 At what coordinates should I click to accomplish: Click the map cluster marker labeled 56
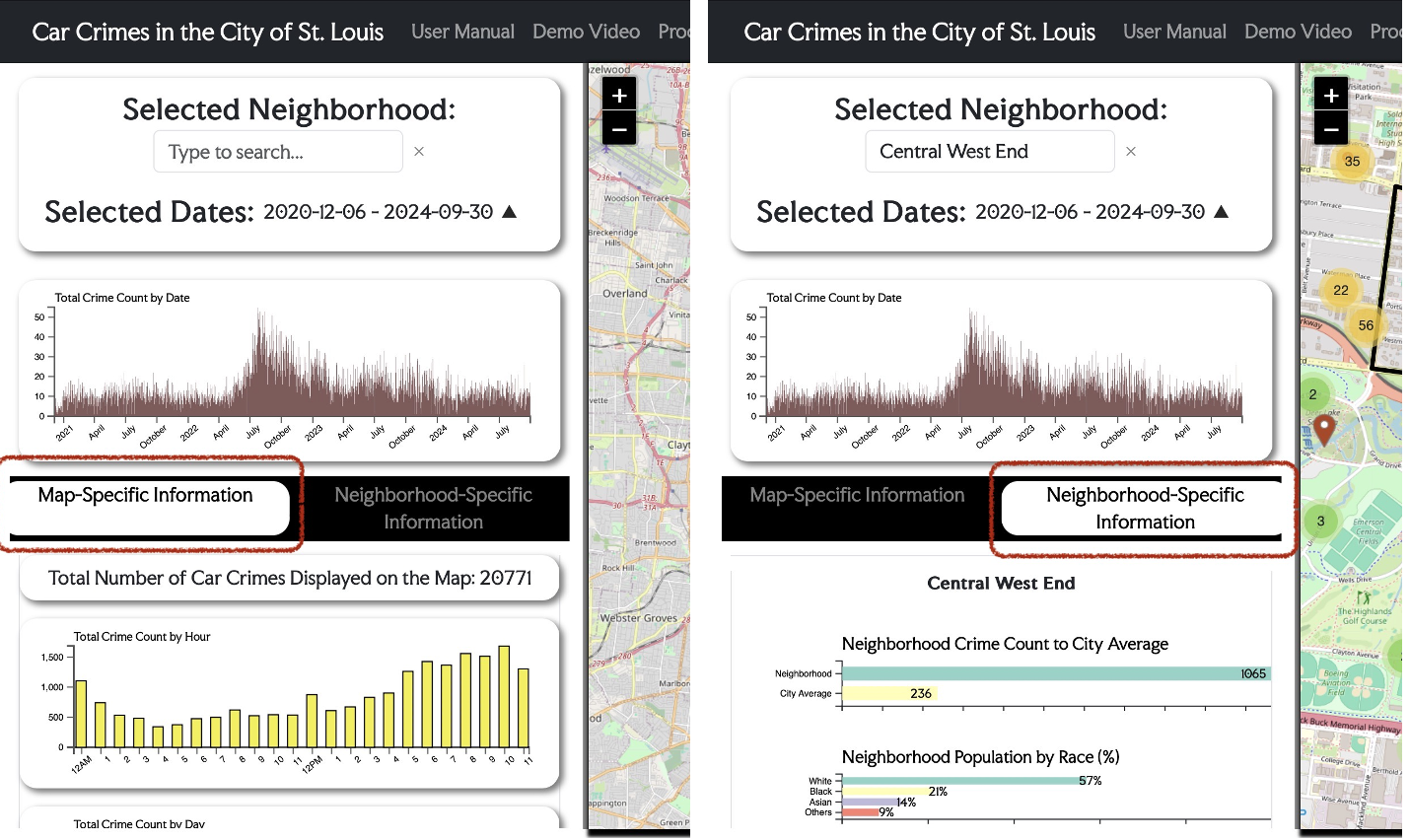point(1366,325)
